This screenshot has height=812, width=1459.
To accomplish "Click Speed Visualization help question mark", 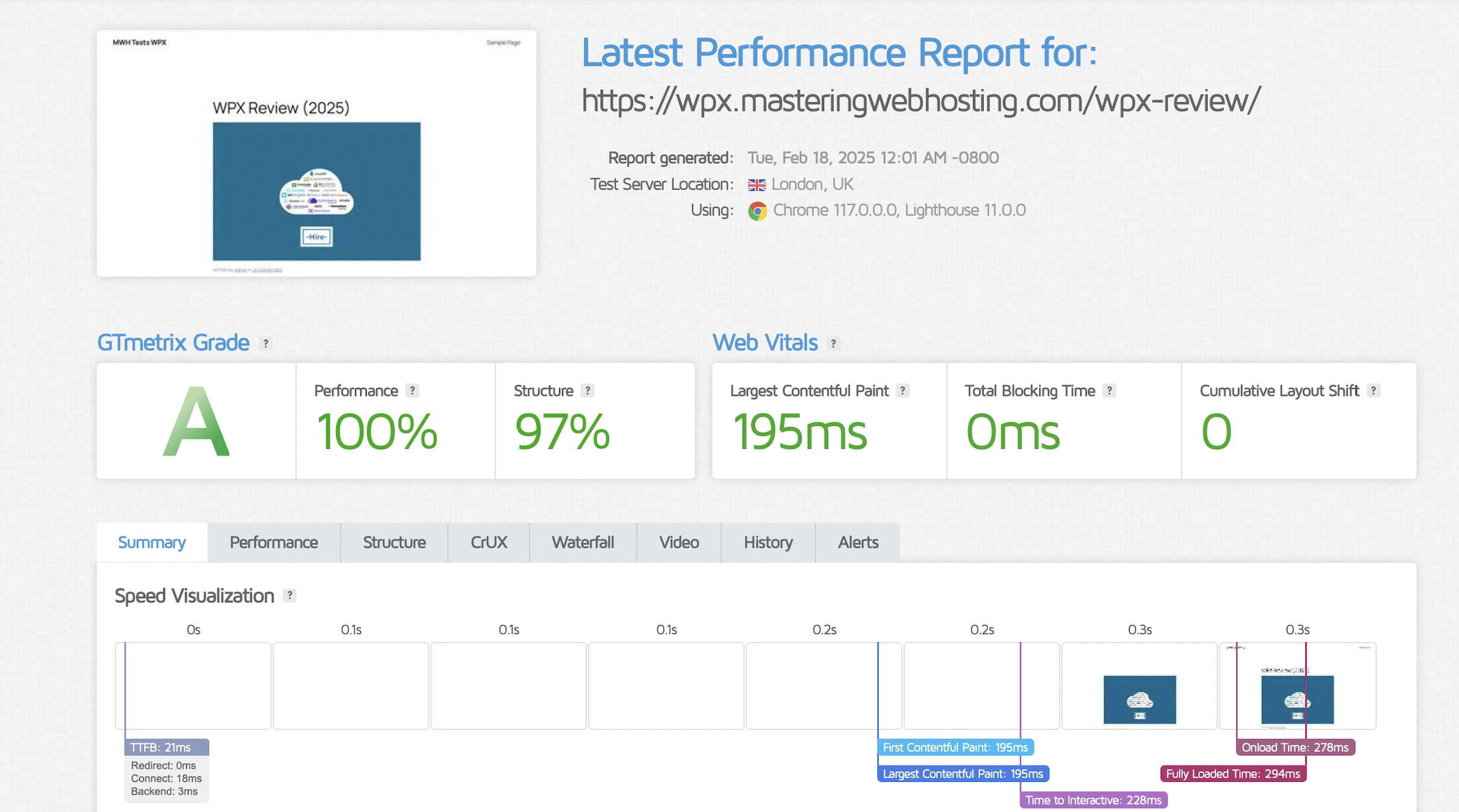I will (x=290, y=595).
